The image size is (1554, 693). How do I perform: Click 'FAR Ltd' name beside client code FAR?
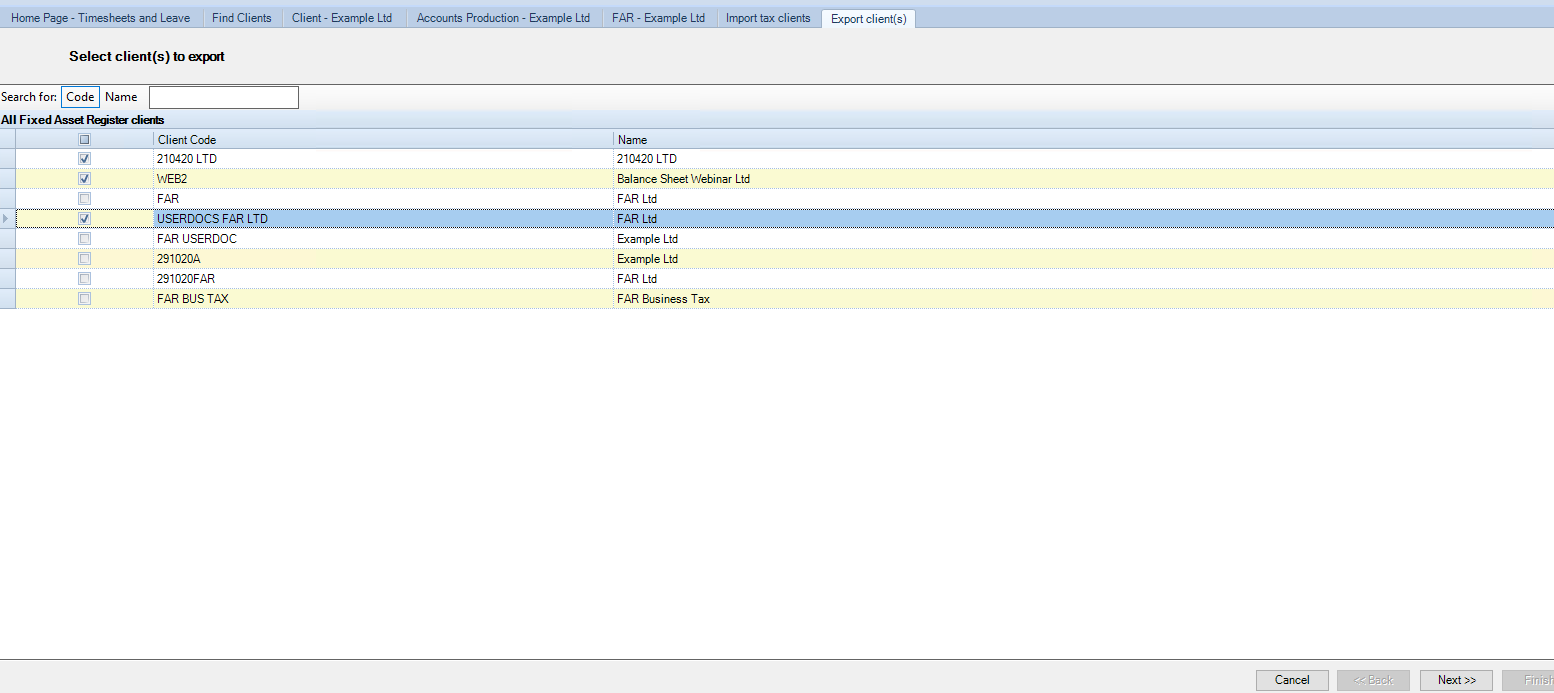tap(637, 199)
